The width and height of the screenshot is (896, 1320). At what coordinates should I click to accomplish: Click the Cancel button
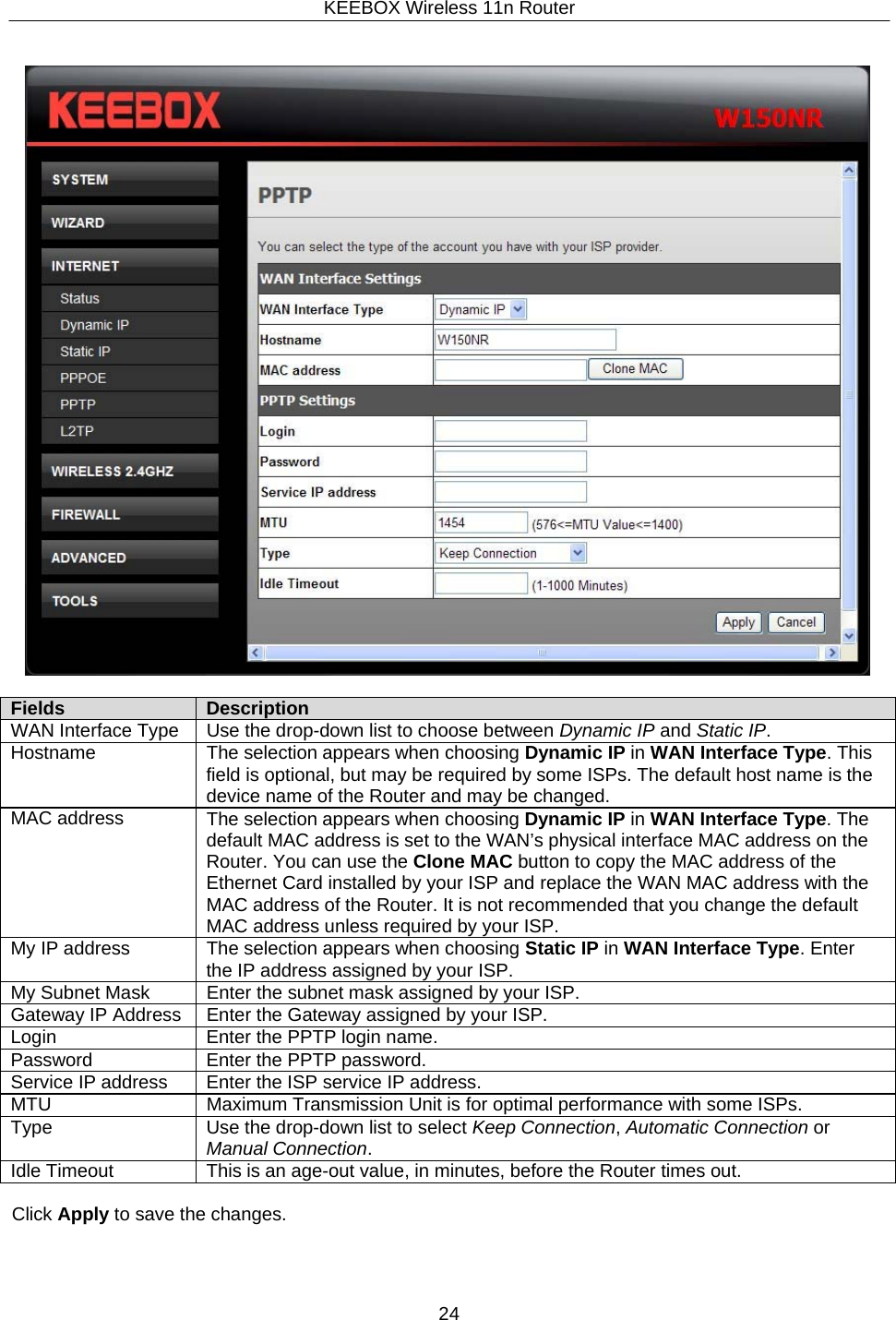pyautogui.click(x=795, y=622)
